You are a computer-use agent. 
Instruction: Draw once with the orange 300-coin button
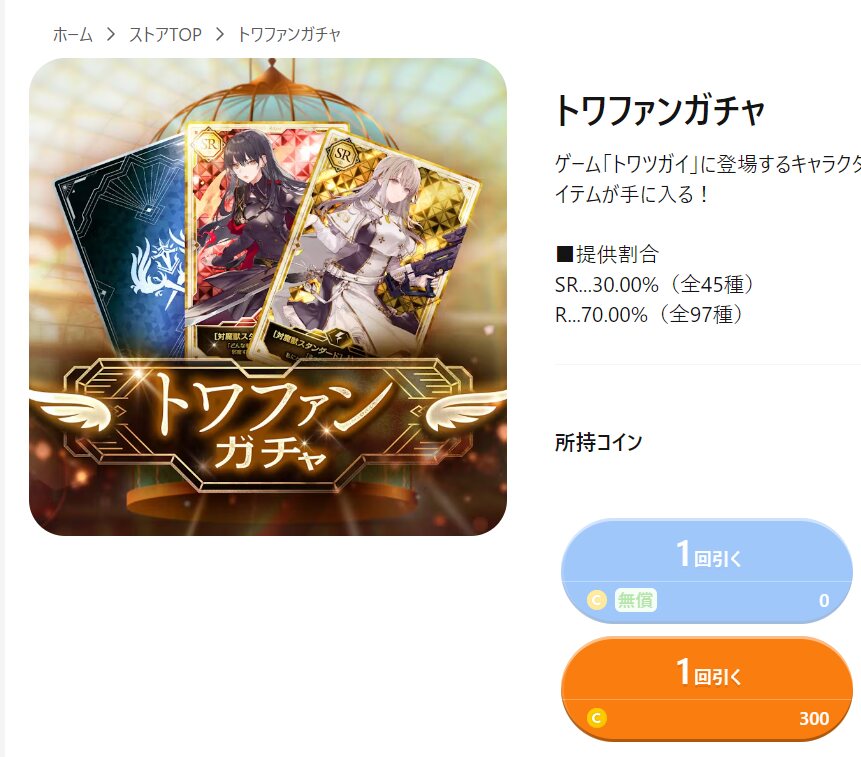tap(707, 689)
